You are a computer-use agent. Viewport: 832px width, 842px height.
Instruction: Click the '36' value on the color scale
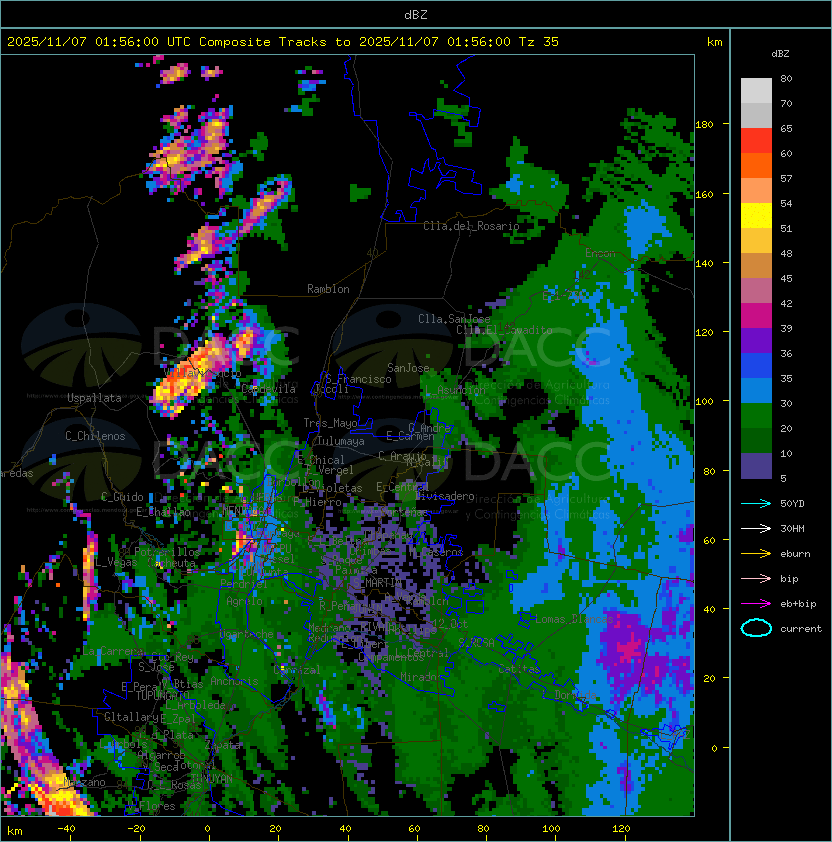(x=786, y=353)
